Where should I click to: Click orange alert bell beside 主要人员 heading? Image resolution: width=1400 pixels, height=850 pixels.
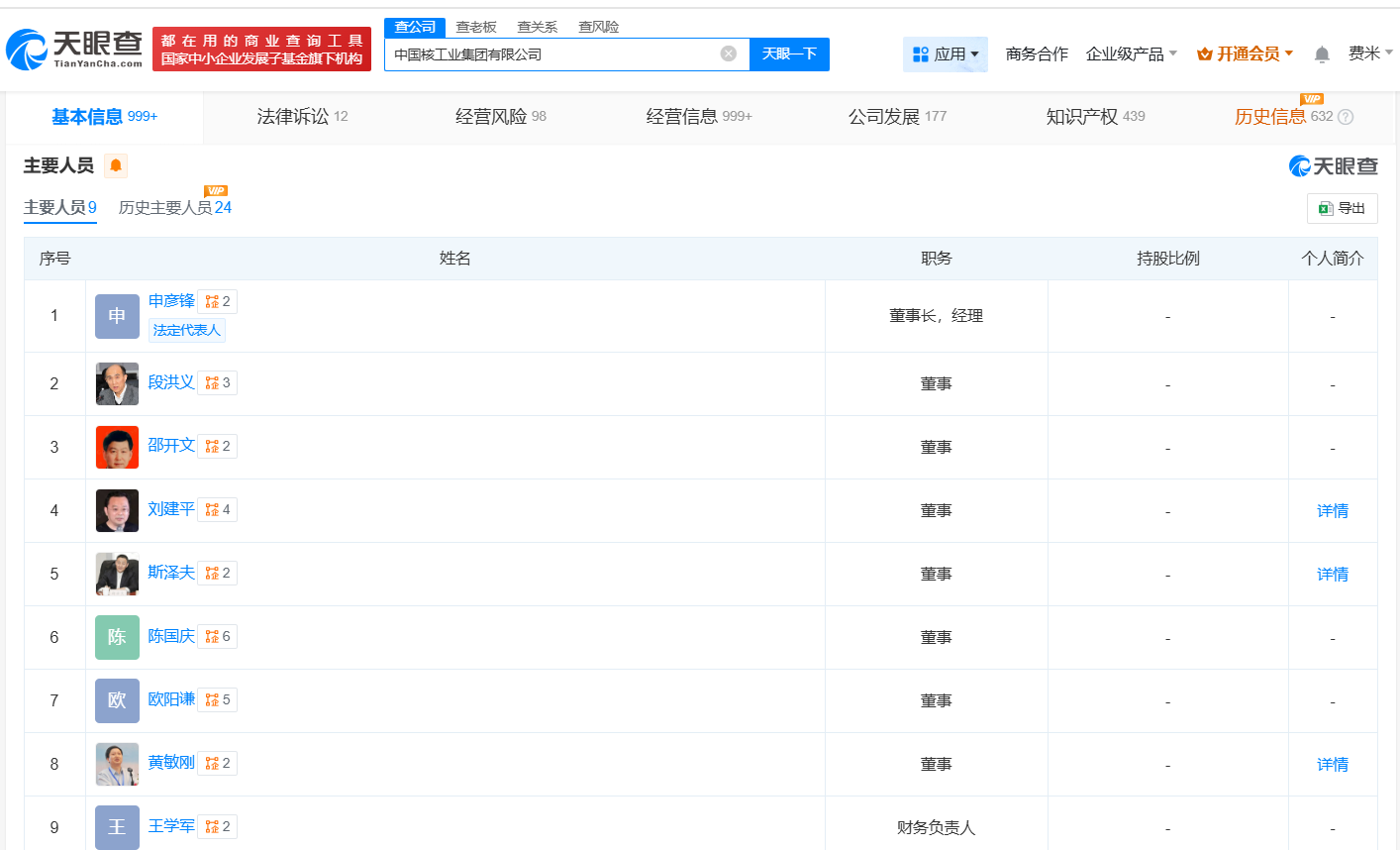click(116, 165)
